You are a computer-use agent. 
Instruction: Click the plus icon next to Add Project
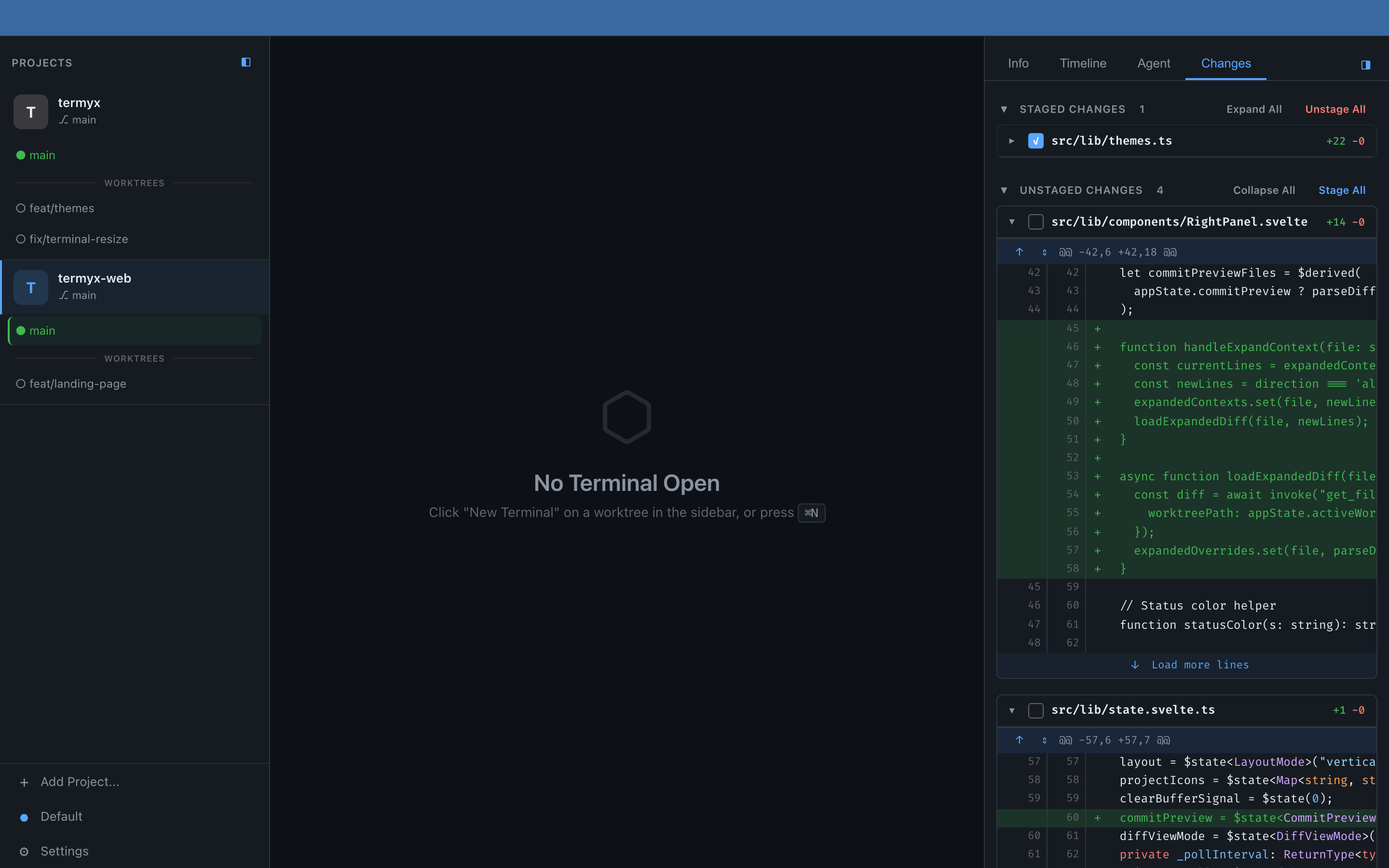(x=24, y=782)
